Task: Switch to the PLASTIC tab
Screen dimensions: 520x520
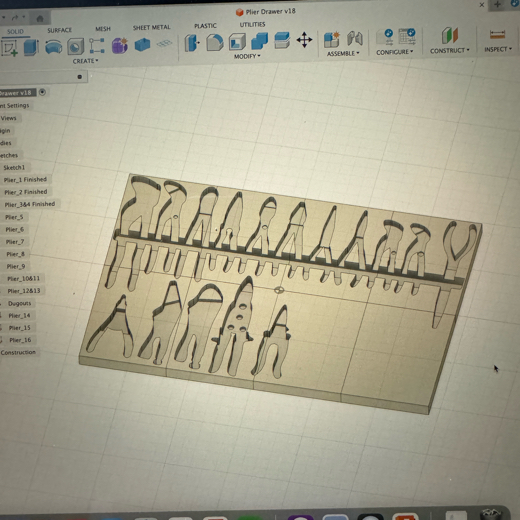Action: point(205,26)
